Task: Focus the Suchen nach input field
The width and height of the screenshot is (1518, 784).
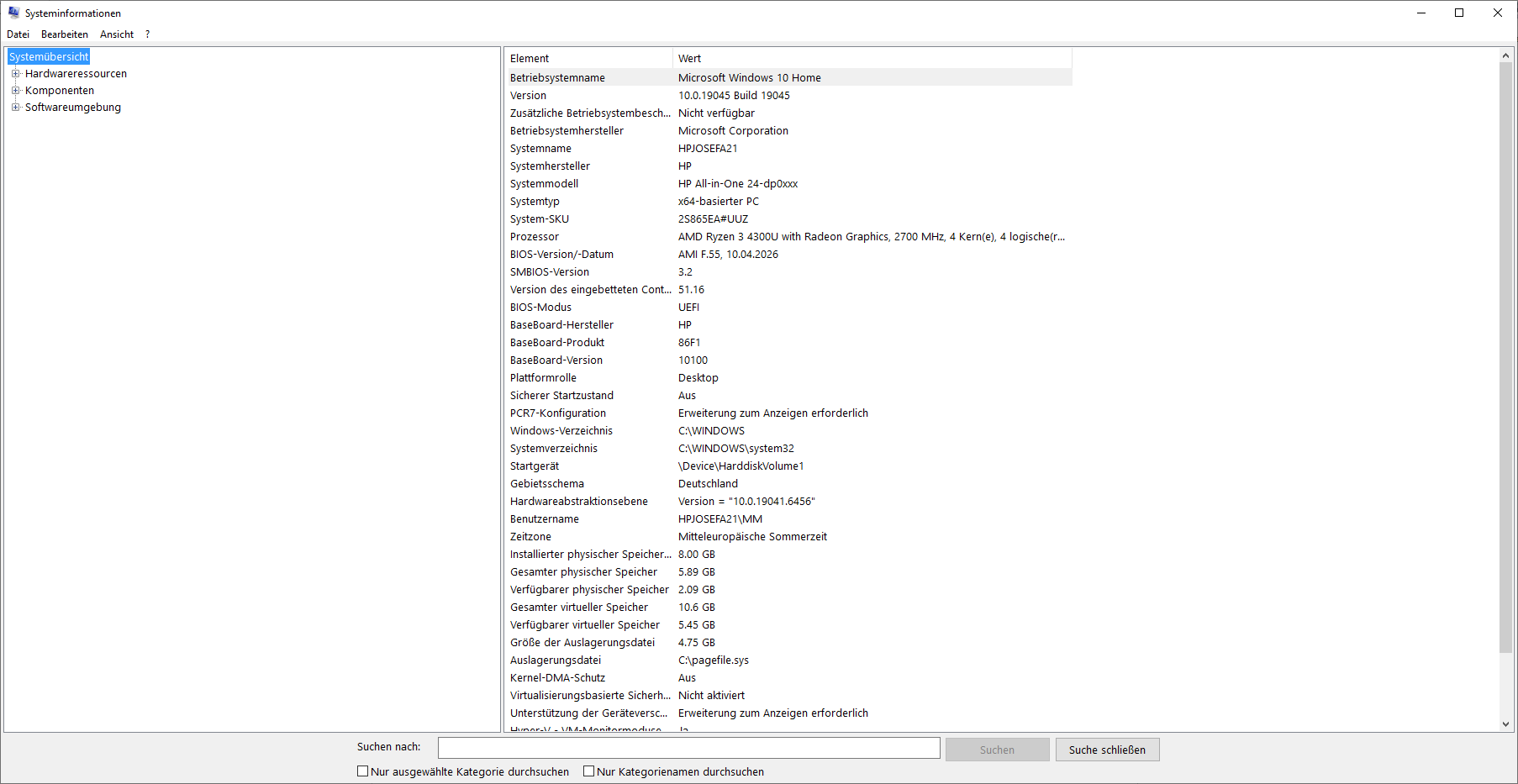Action: tap(689, 748)
